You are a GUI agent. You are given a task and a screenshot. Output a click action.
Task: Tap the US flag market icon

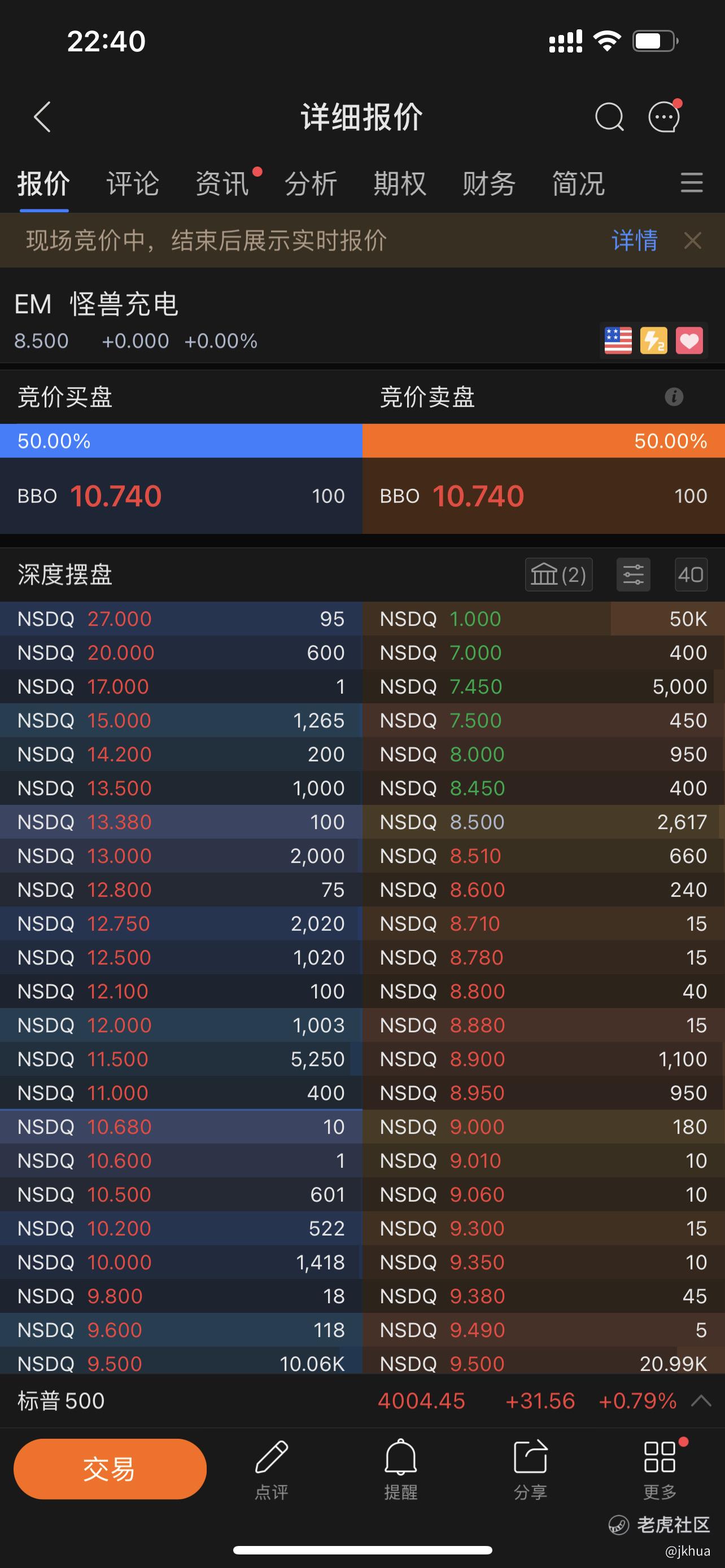618,340
